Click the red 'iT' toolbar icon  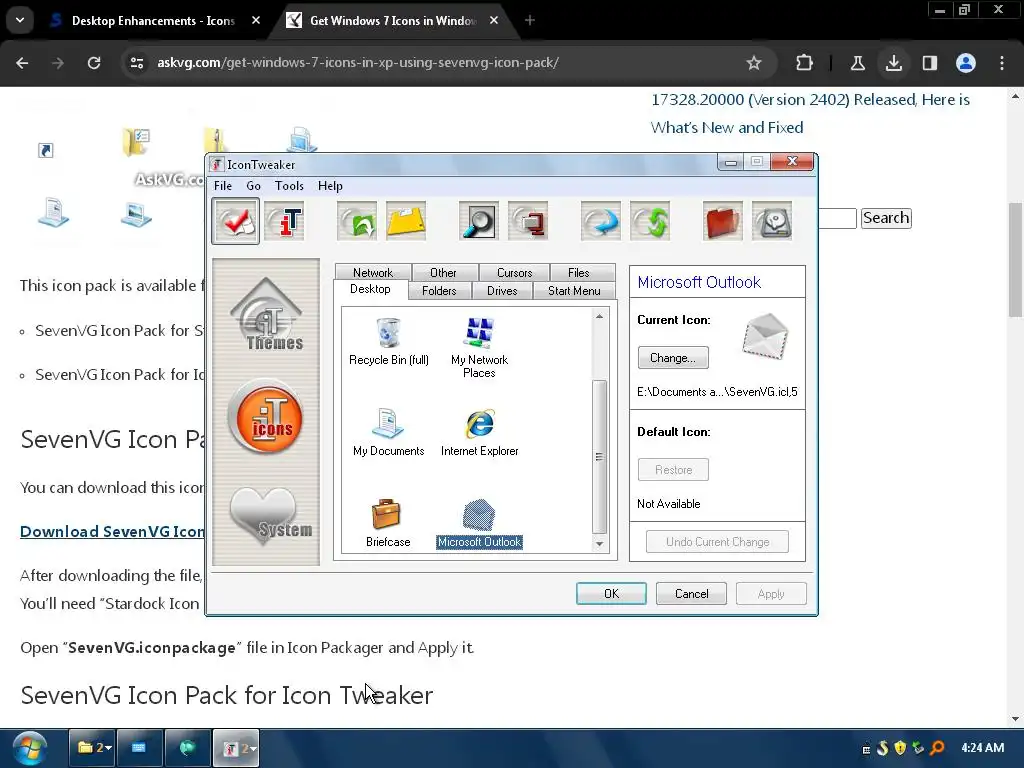tap(285, 222)
